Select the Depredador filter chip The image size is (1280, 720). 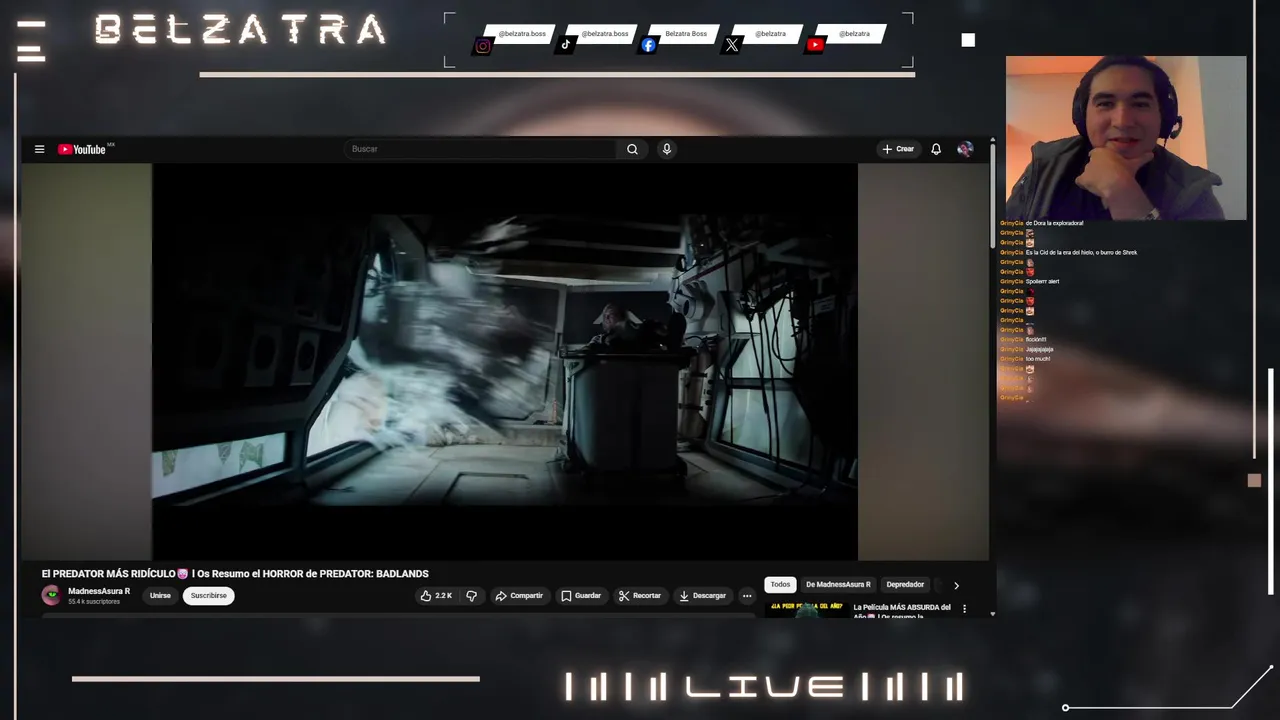tap(905, 585)
